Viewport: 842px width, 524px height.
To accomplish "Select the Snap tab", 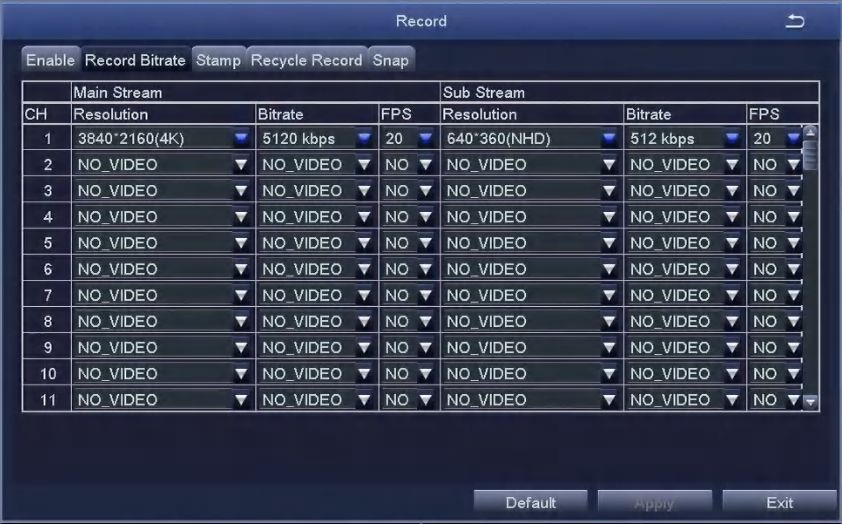I will pos(391,60).
